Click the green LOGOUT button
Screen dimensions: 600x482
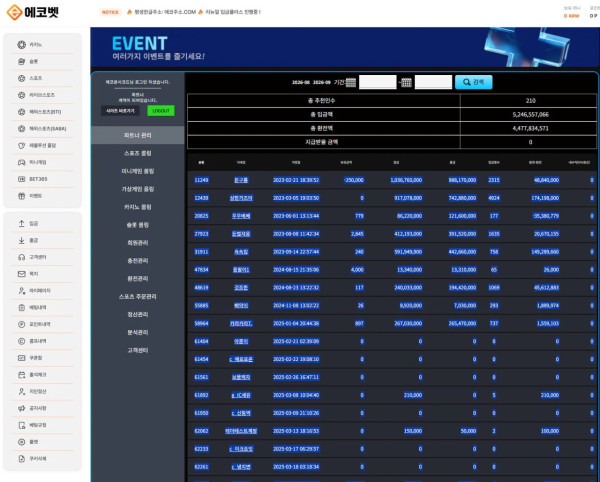(161, 111)
